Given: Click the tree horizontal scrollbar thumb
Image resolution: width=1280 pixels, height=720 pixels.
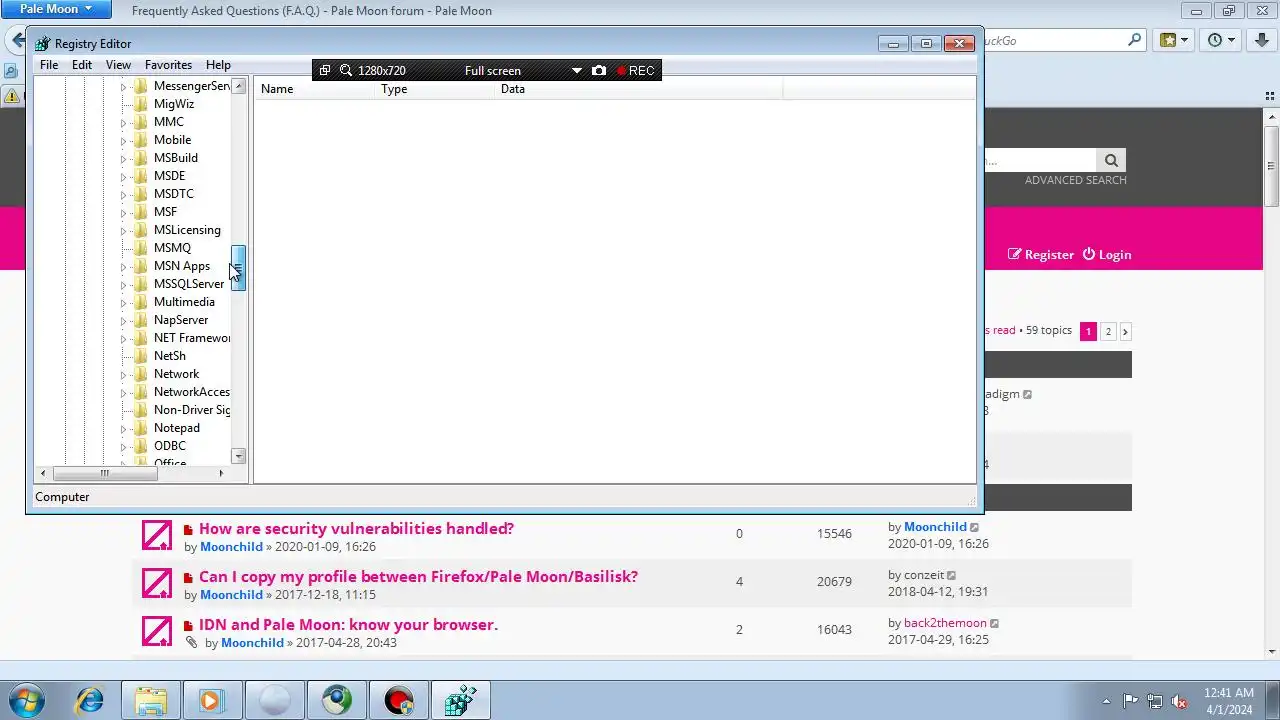Looking at the screenshot, I should click(104, 473).
